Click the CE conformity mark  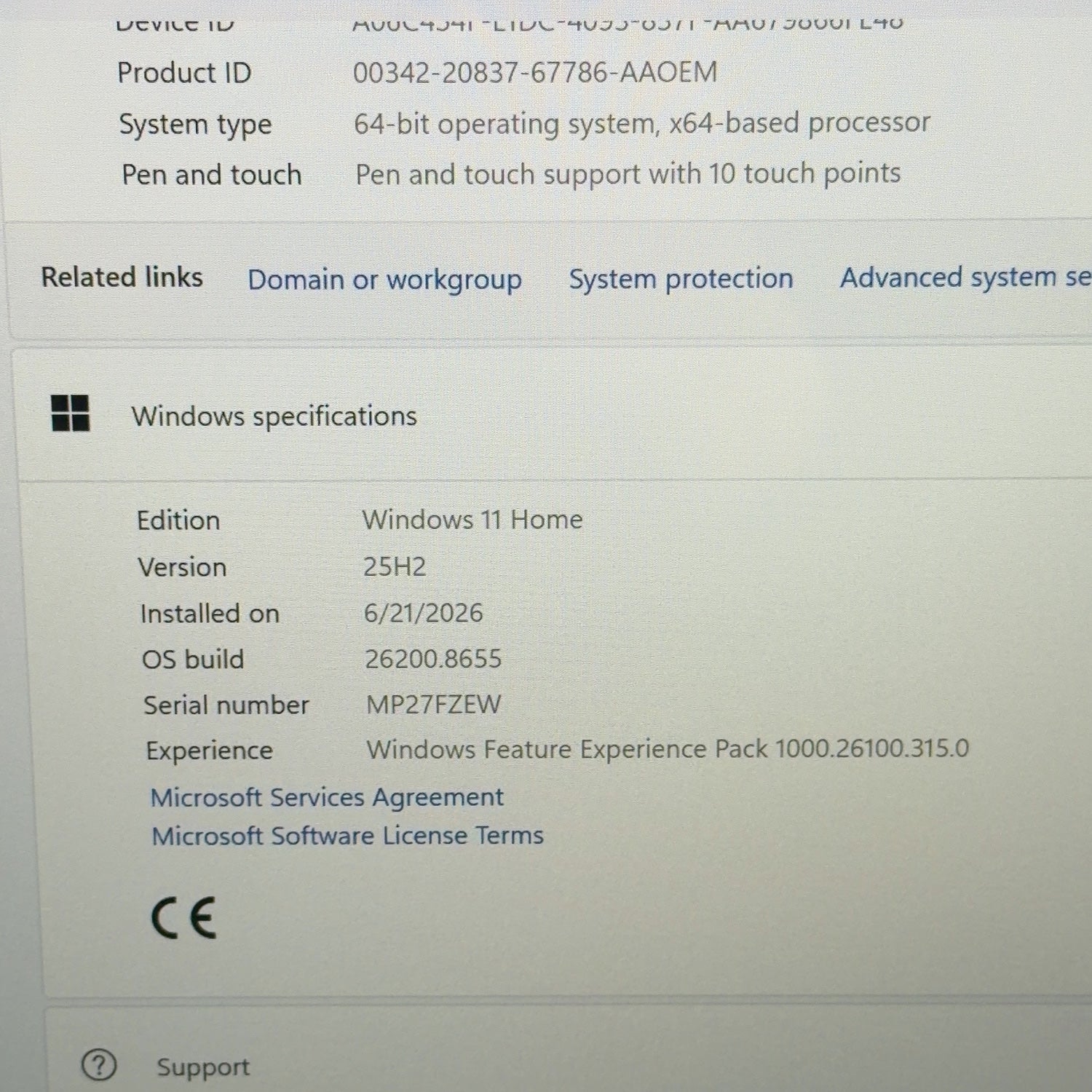pyautogui.click(x=183, y=917)
